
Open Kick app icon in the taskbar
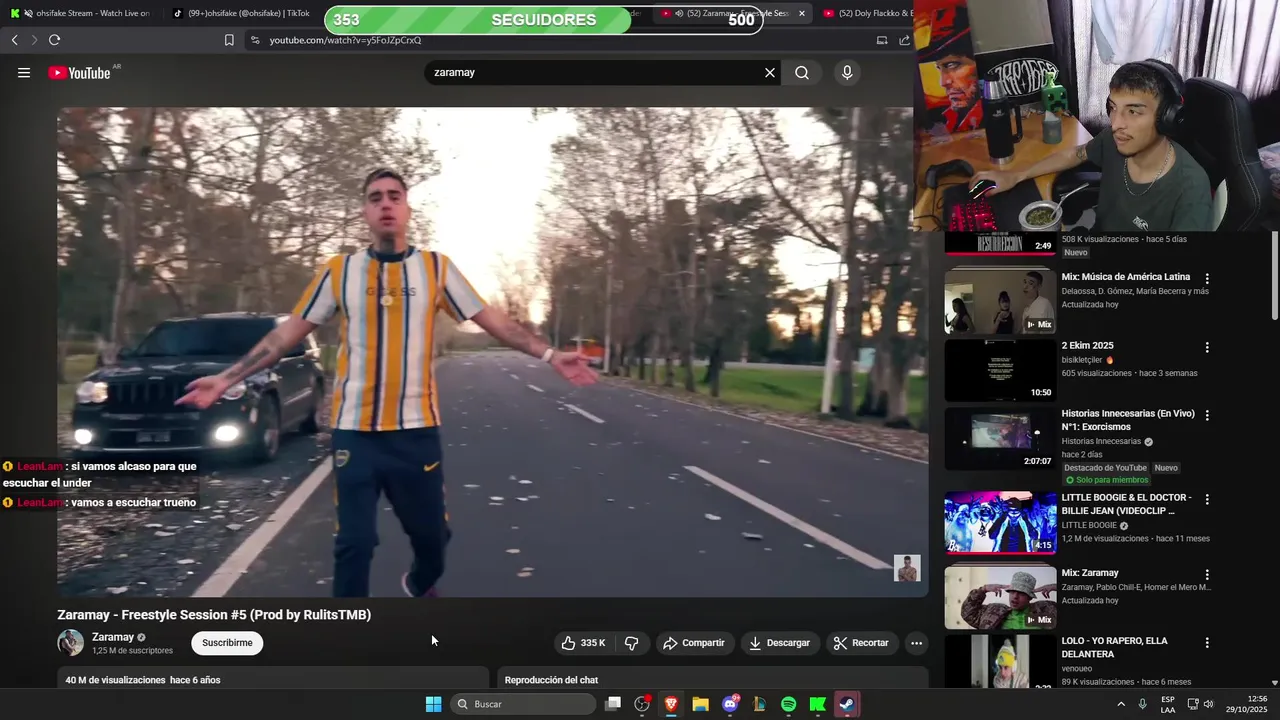817,704
